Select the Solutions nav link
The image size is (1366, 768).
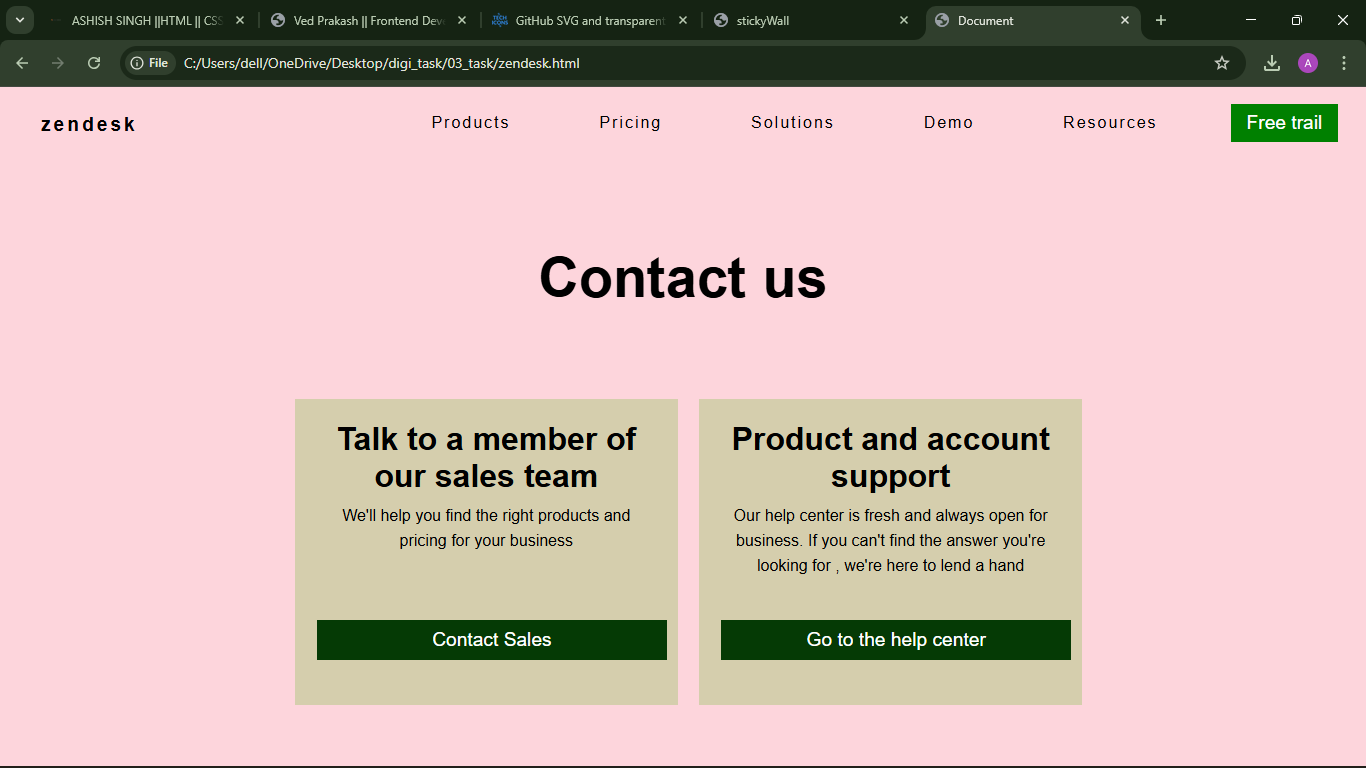pos(792,123)
